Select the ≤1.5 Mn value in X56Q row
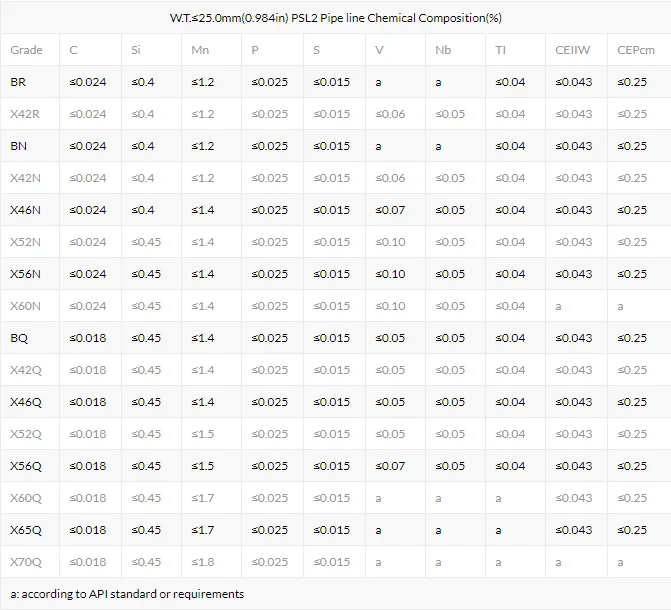The image size is (671, 610). (x=203, y=466)
